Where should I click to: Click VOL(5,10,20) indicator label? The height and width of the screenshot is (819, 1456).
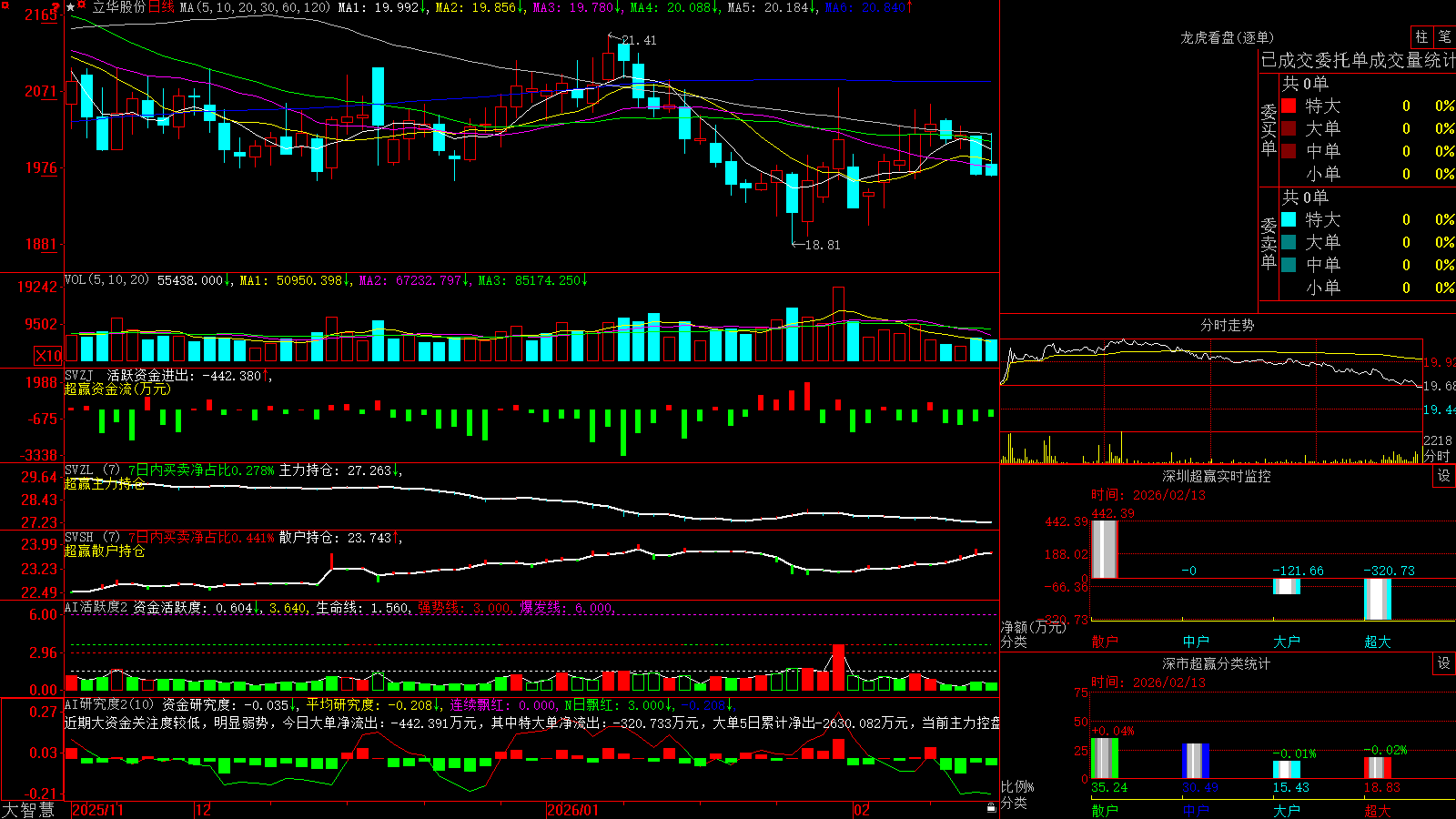pyautogui.click(x=106, y=280)
